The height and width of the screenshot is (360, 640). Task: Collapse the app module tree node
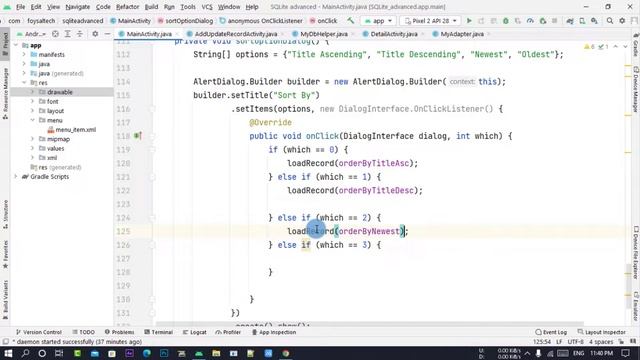pos(16,45)
